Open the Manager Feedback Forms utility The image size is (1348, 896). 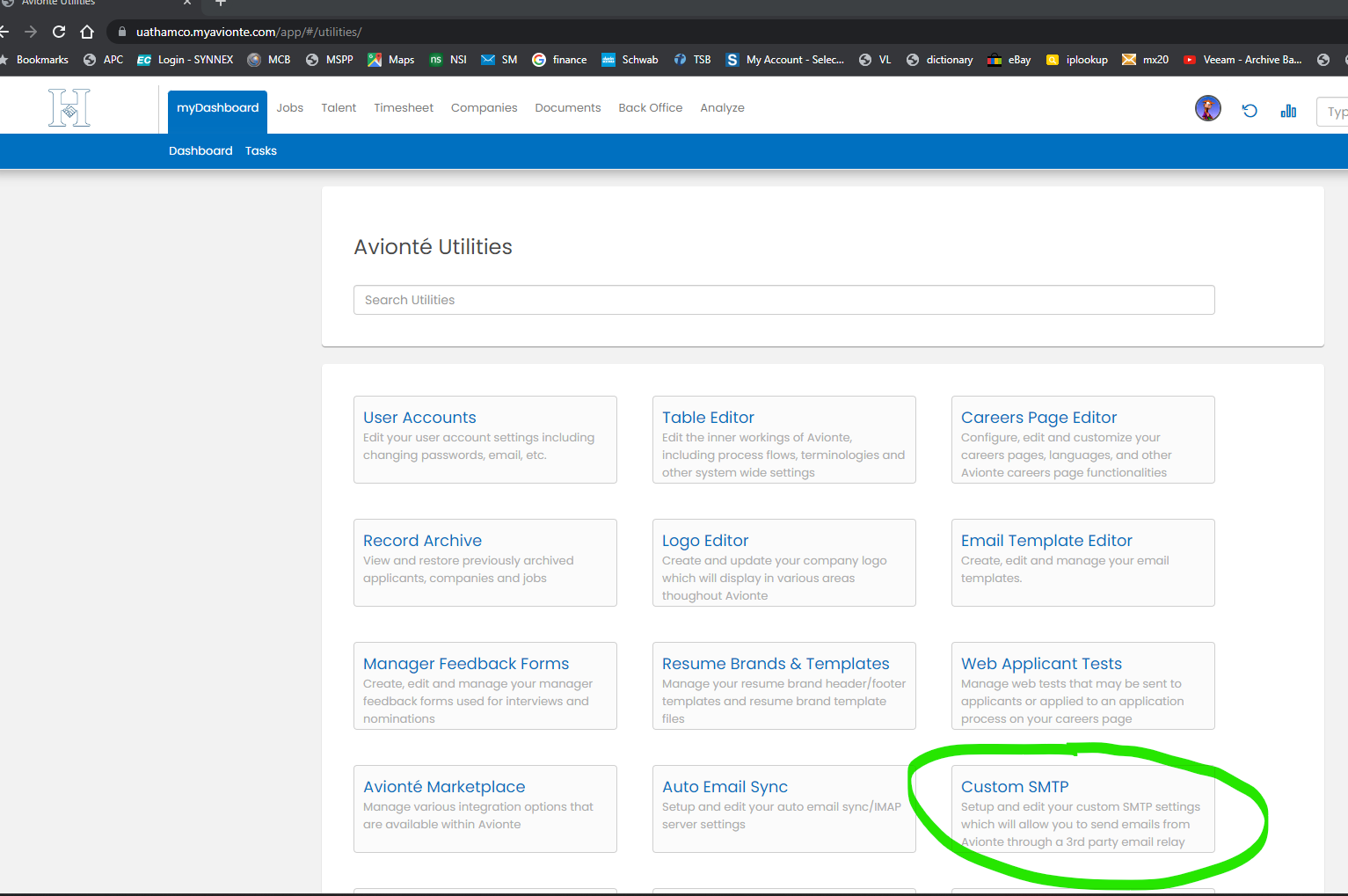485,686
